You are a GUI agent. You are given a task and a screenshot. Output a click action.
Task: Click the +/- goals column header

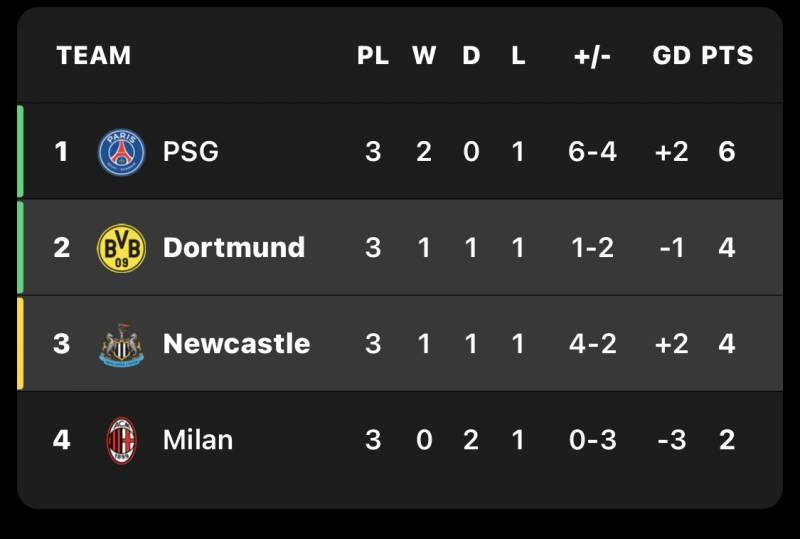(x=593, y=56)
